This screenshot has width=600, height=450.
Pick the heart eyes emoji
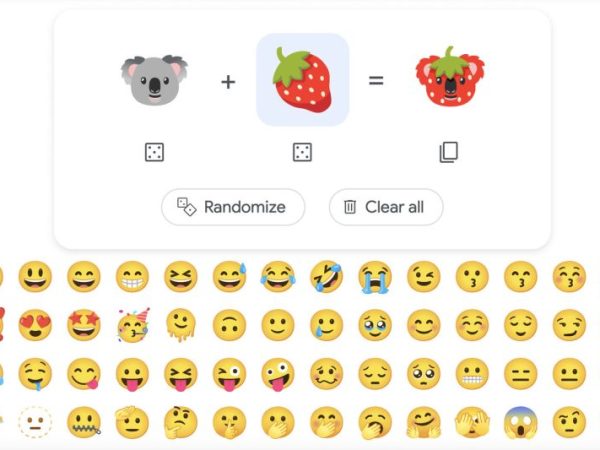(x=35, y=325)
